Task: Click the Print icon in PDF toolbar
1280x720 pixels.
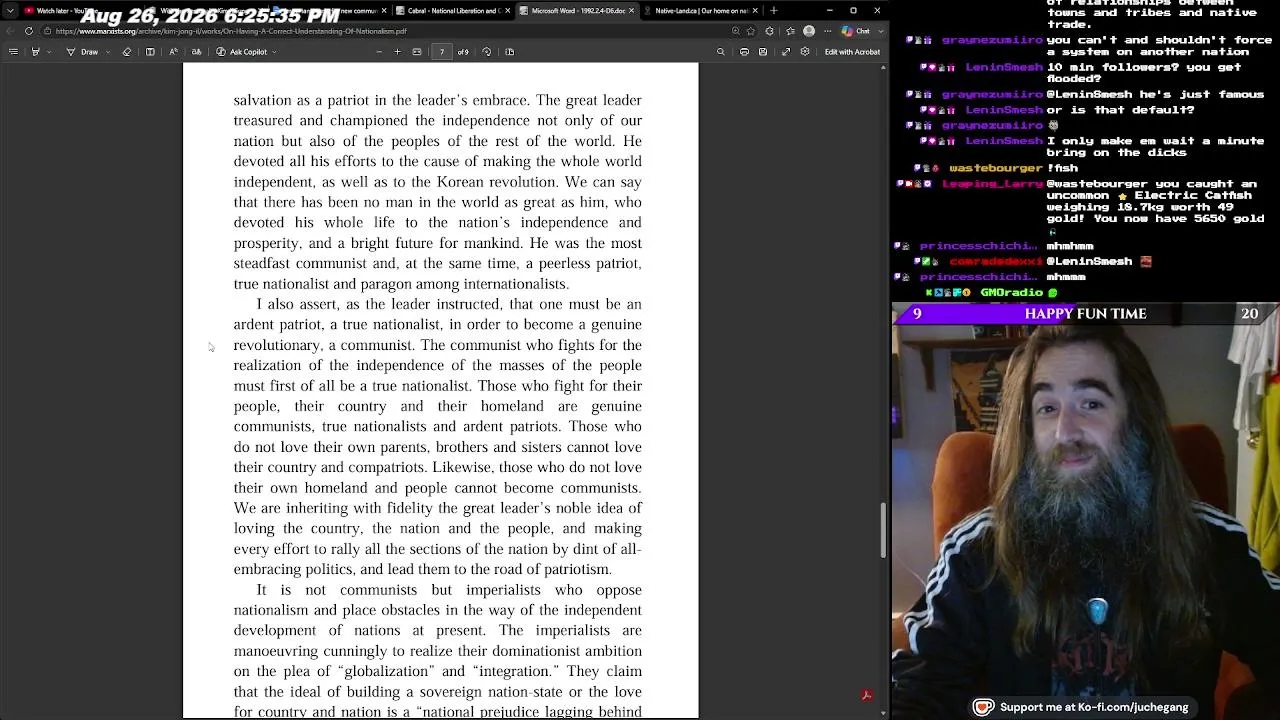Action: click(744, 52)
